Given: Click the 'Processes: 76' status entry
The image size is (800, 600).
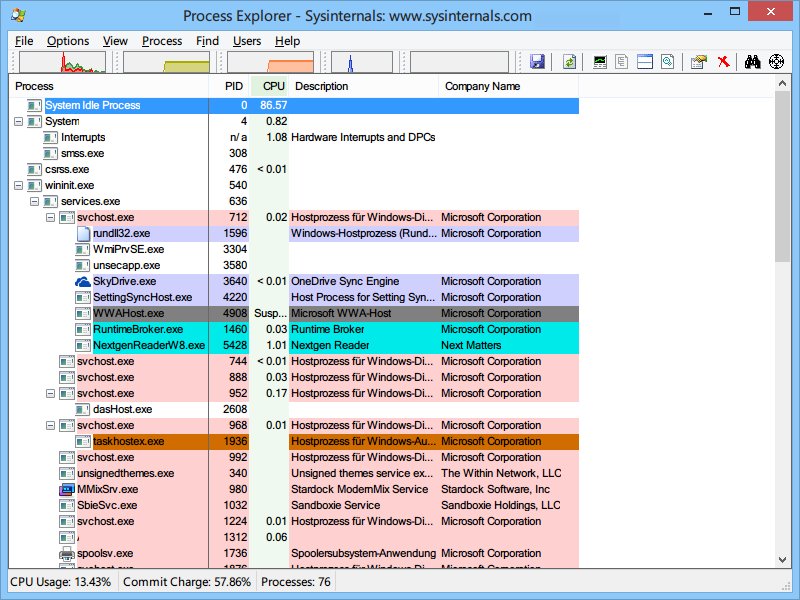Looking at the screenshot, I should click(295, 582).
